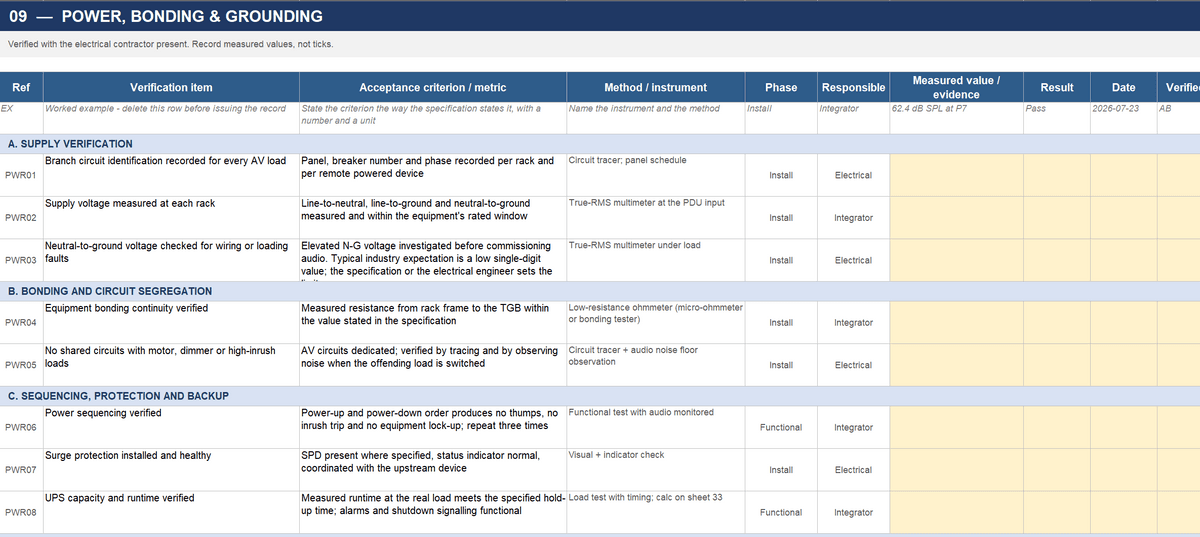Select reference cell PWR08
This screenshot has height=537, width=1200.
click(21, 512)
